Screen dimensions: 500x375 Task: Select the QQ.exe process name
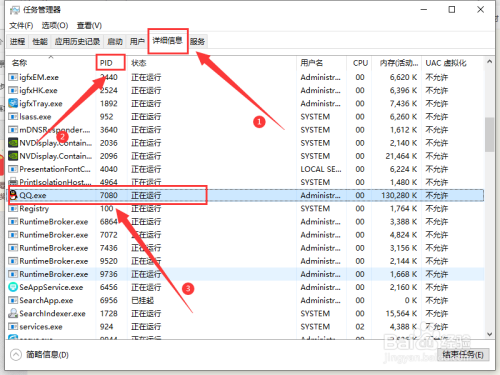33,195
